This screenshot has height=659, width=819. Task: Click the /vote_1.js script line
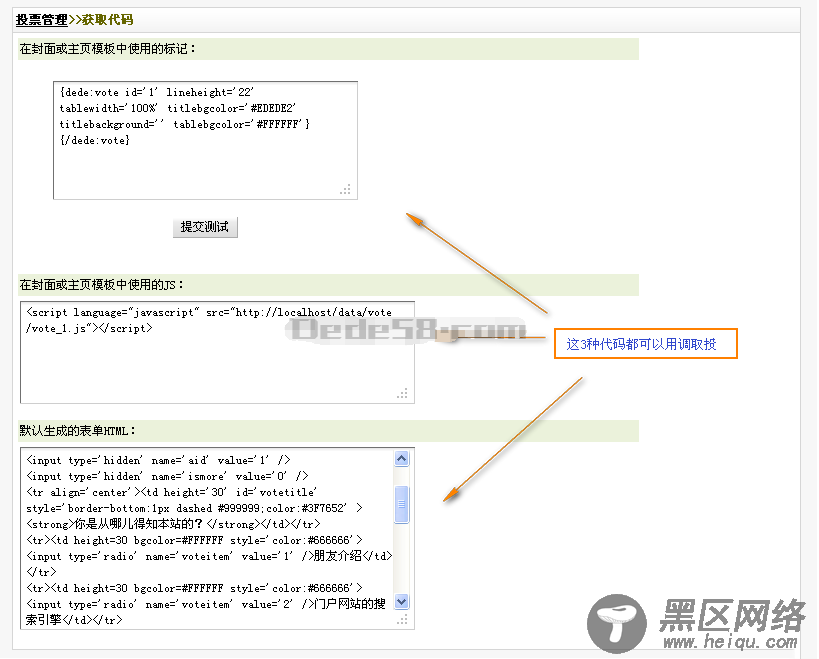[89, 328]
